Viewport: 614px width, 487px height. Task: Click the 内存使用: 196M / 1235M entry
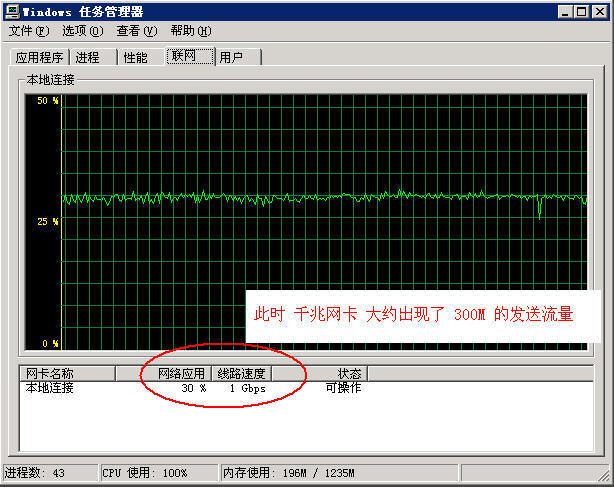coord(339,473)
